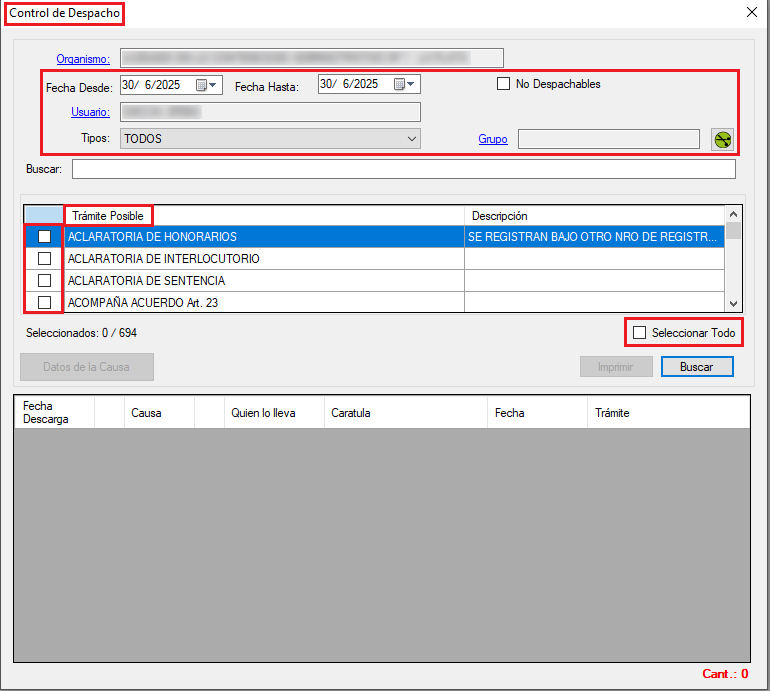The height and width of the screenshot is (691, 770).
Task: Open the Fecha Desde calendar picker
Action: coord(207,85)
